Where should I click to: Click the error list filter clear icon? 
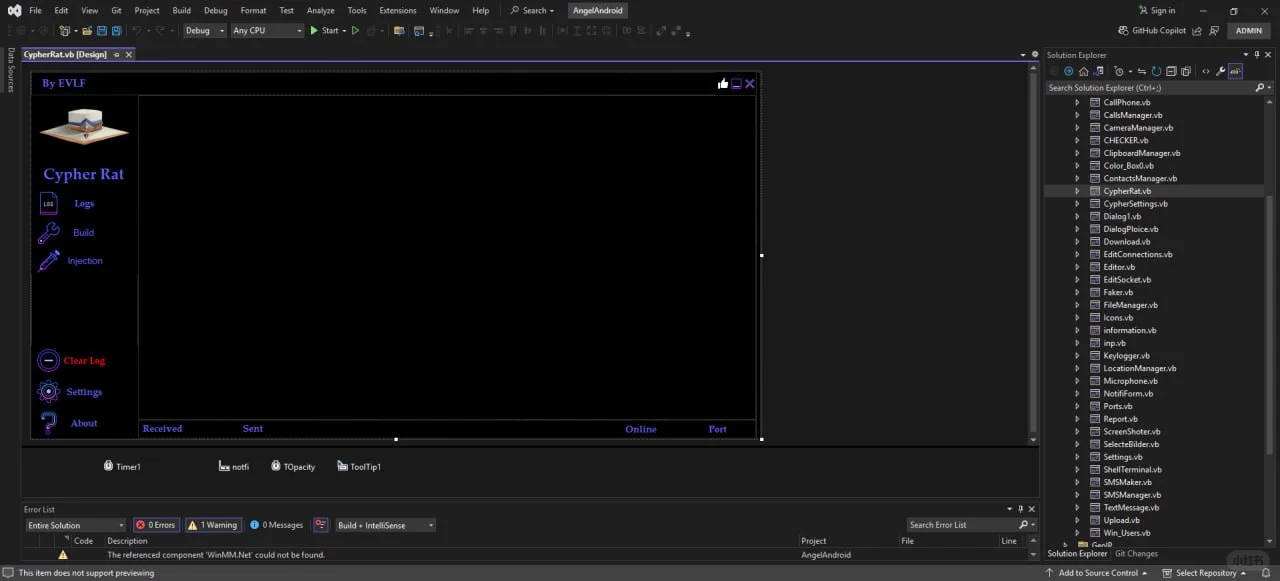(321, 525)
